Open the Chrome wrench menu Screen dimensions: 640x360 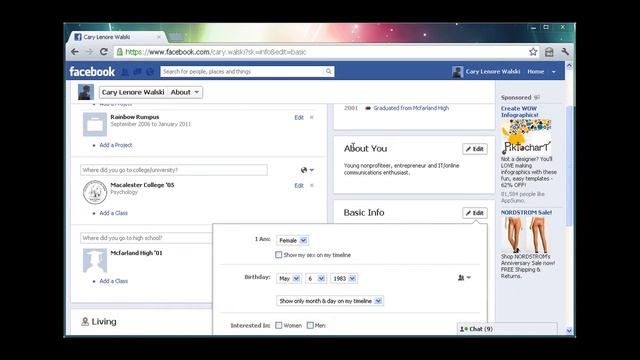565,52
